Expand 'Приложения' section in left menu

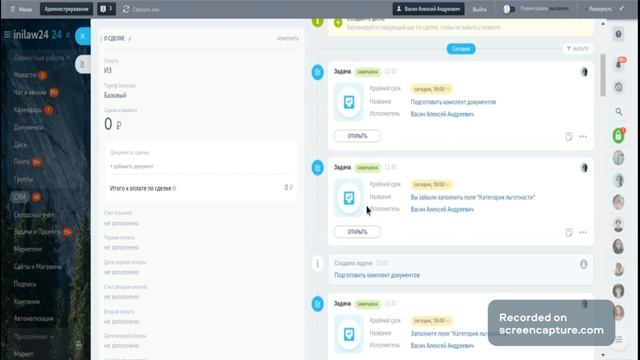click(34, 337)
